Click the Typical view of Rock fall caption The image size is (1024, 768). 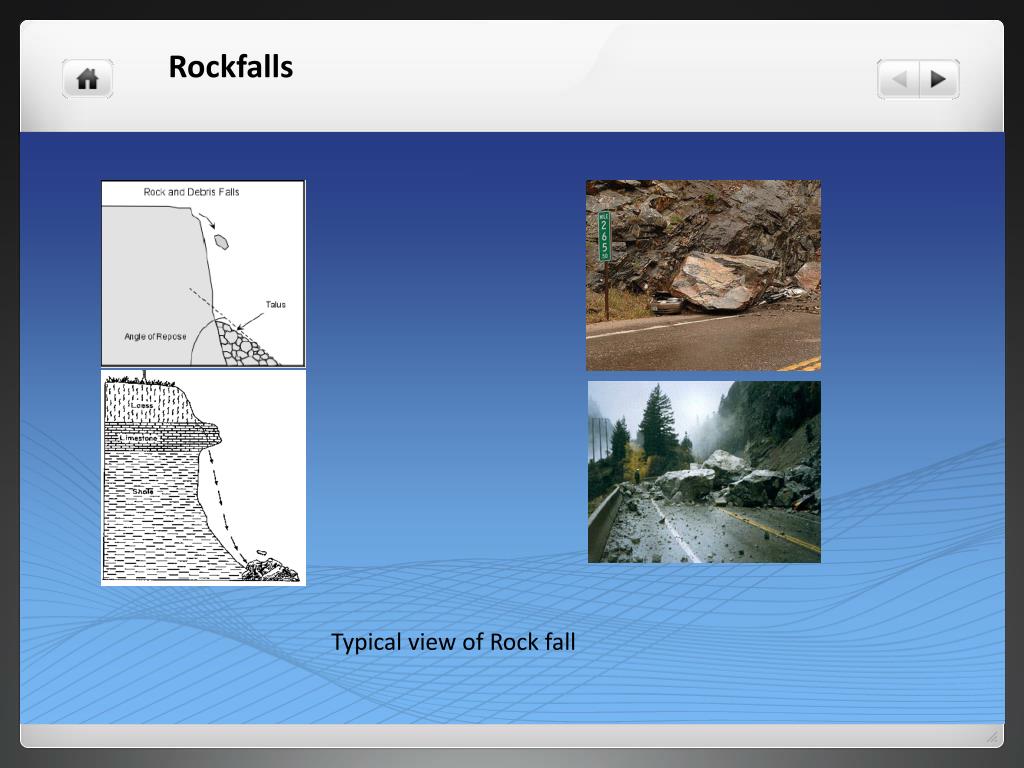(453, 642)
